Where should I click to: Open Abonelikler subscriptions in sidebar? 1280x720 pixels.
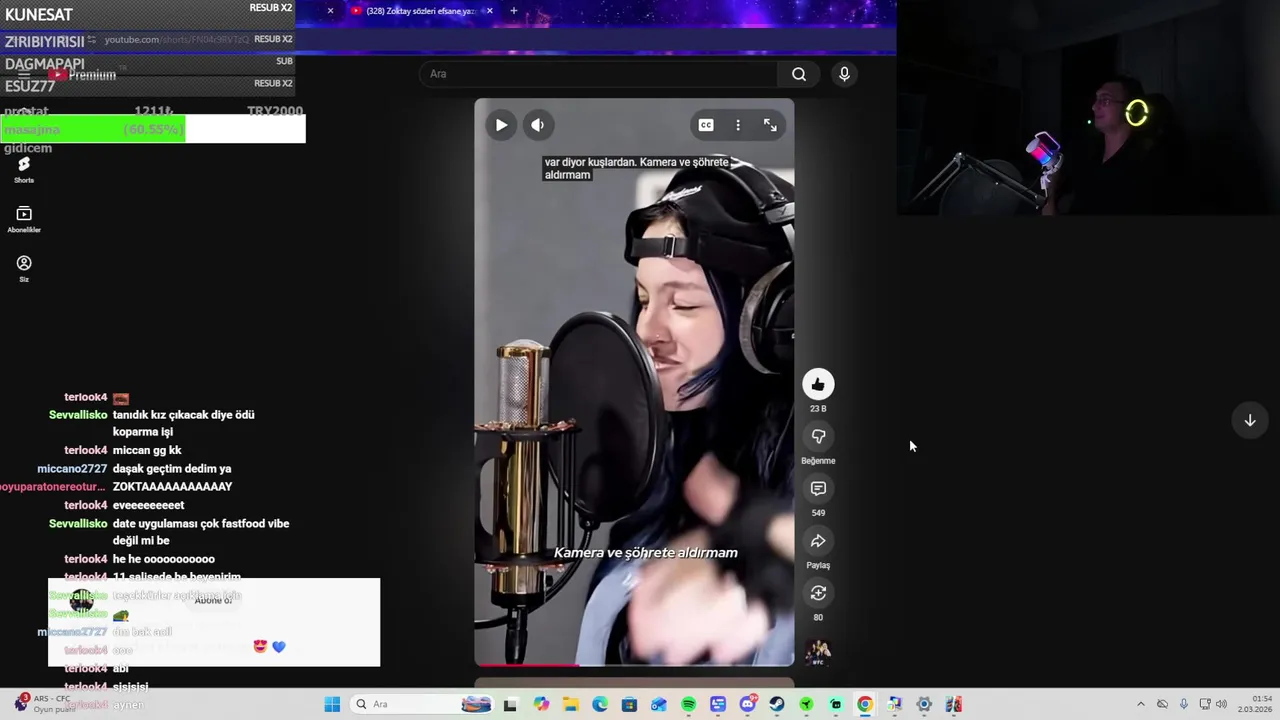(24, 219)
